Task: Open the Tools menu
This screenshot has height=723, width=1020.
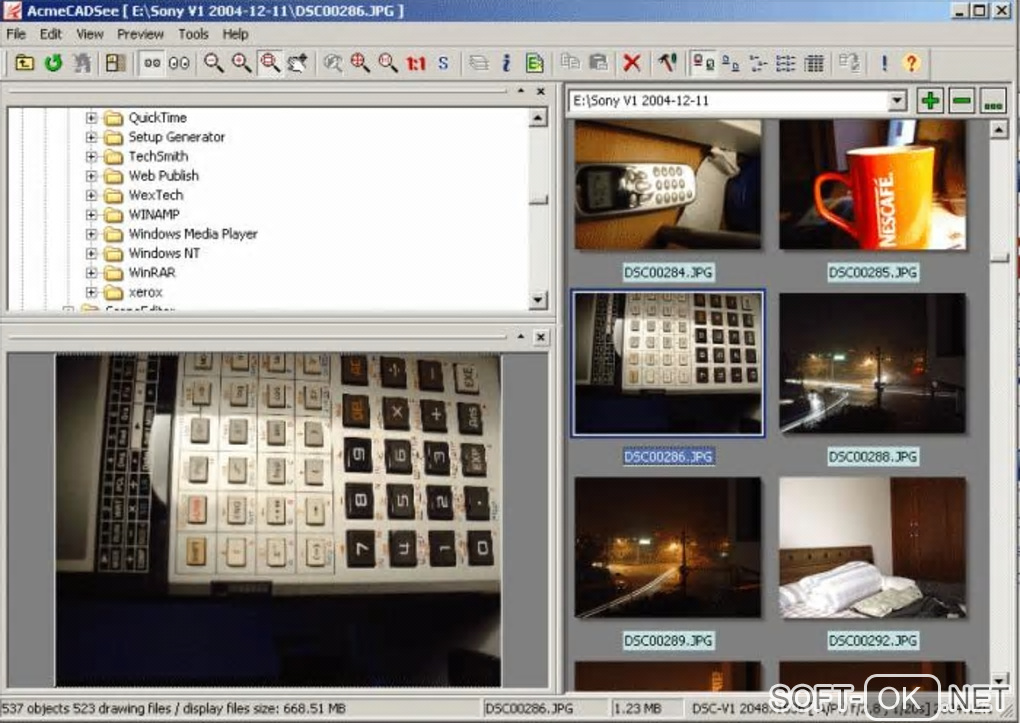Action: 193,34
